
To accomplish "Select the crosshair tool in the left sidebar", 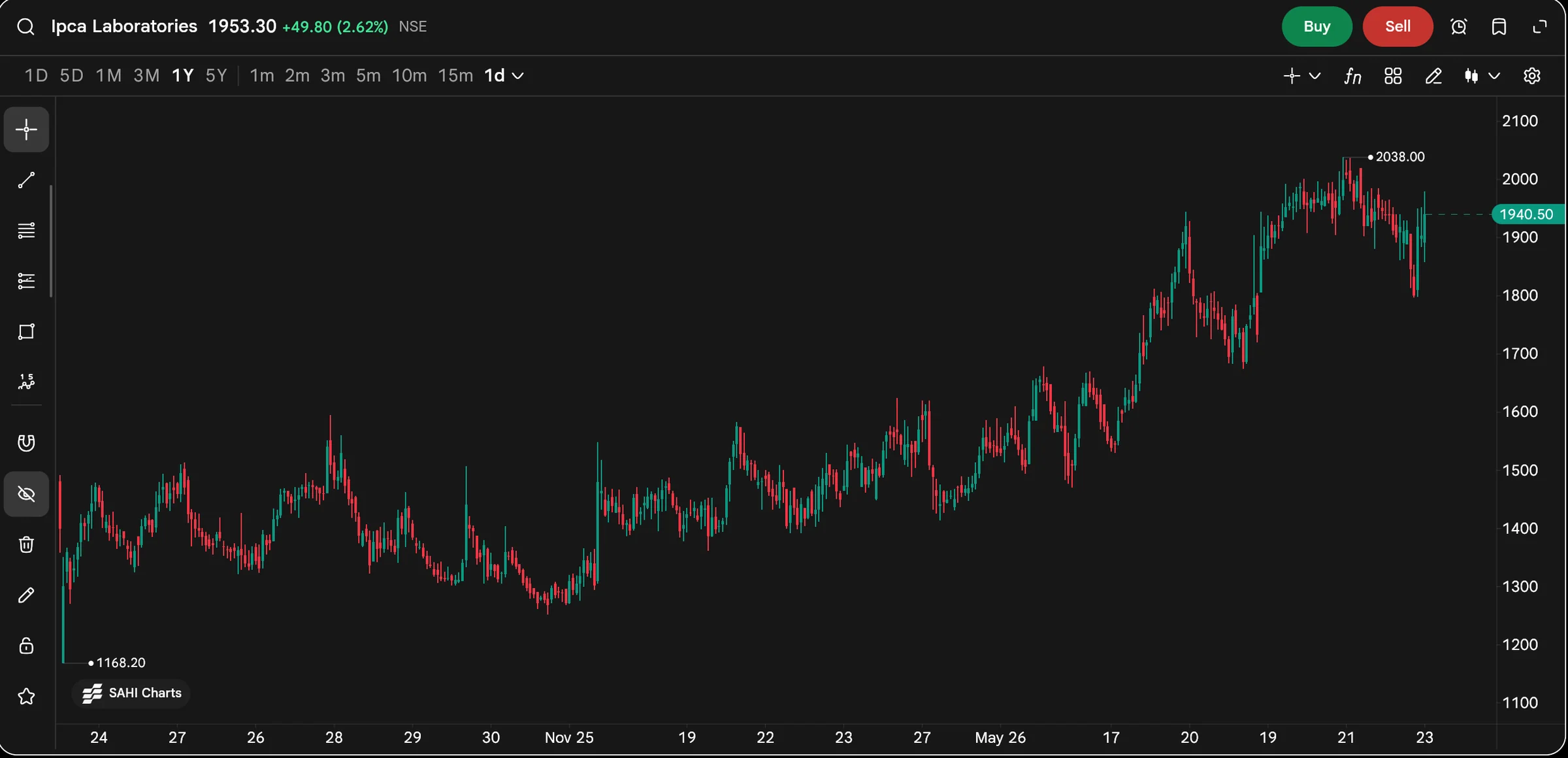I will click(26, 129).
